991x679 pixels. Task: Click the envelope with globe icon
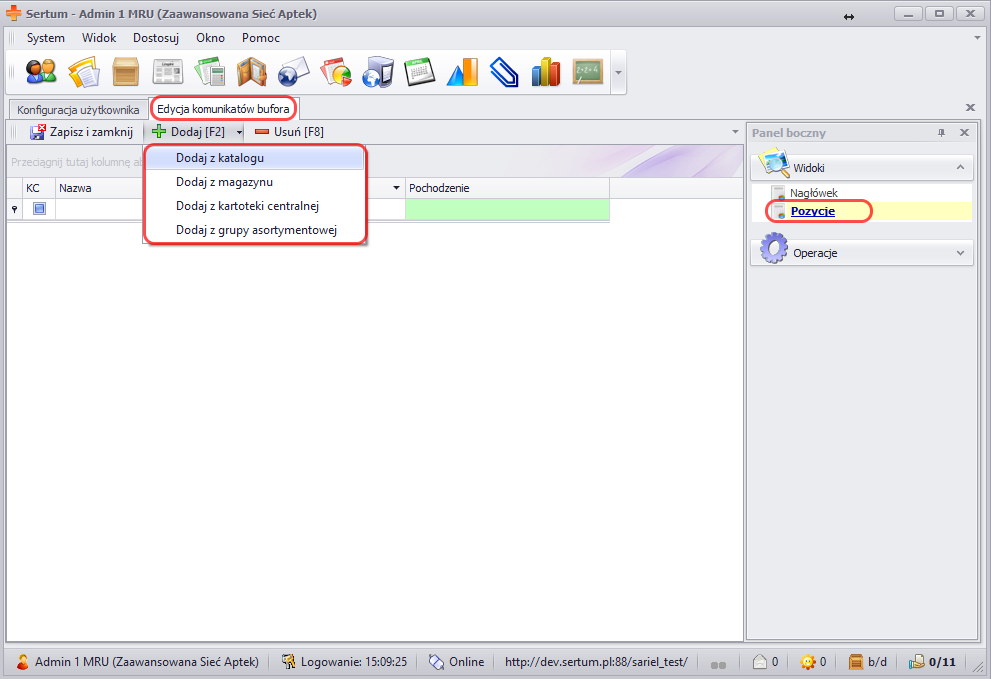pyautogui.click(x=293, y=72)
